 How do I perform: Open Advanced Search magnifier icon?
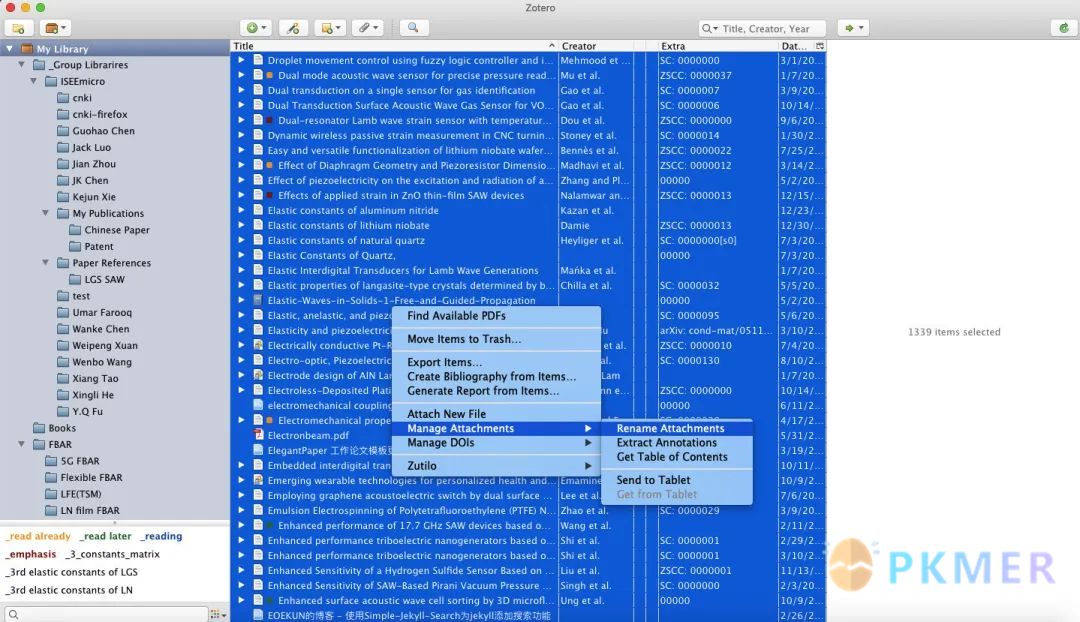(413, 28)
